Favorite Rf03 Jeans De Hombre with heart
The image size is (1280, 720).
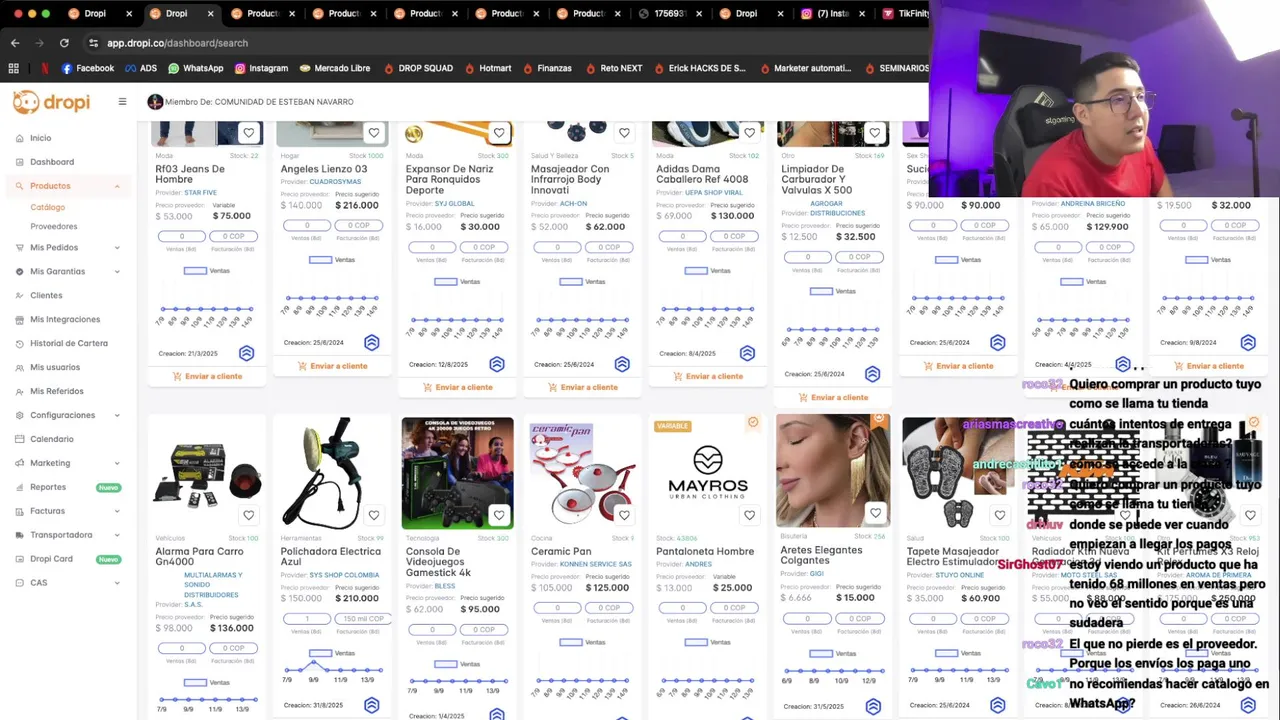249,133
